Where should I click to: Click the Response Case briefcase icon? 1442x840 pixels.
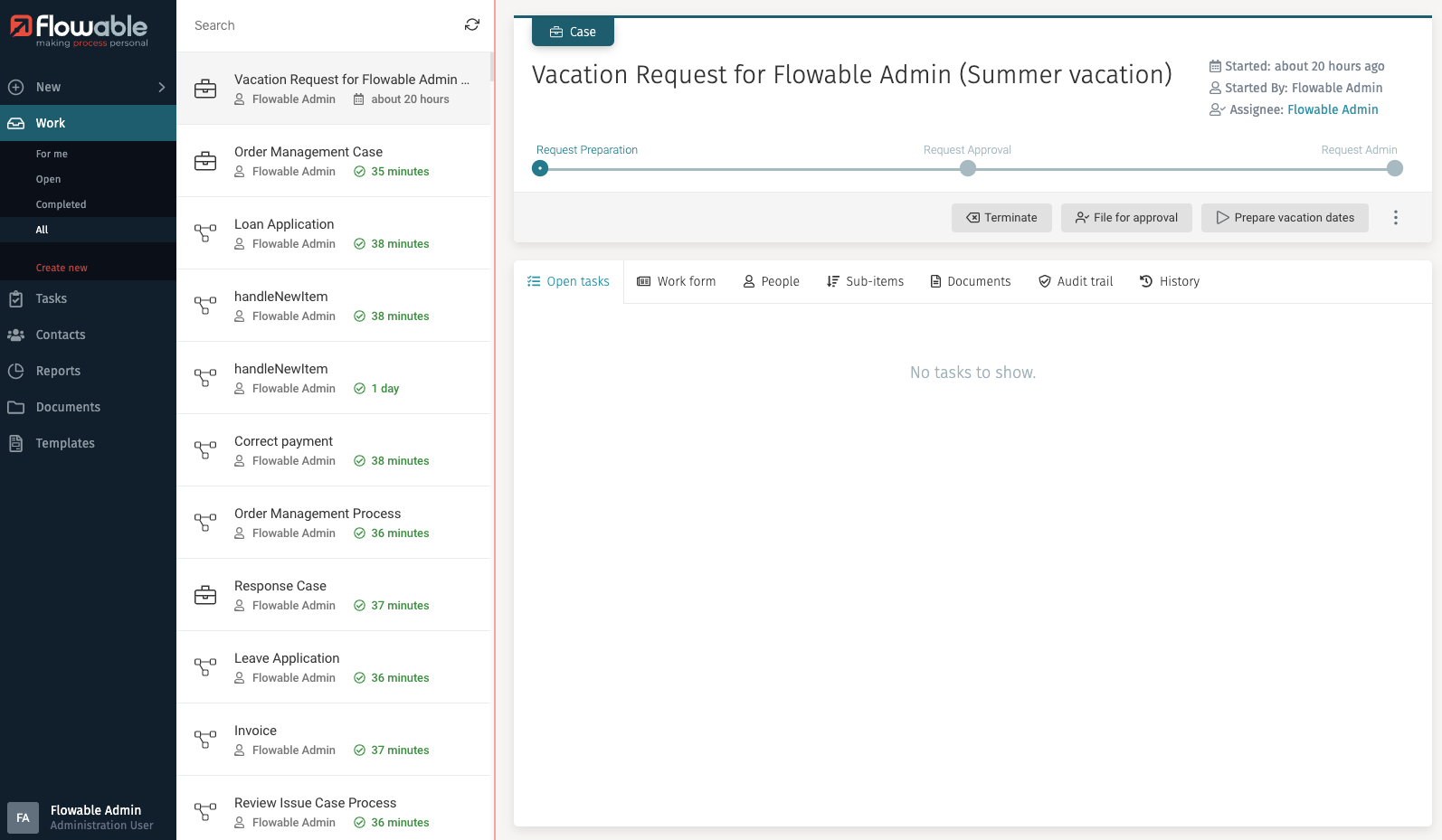click(205, 595)
